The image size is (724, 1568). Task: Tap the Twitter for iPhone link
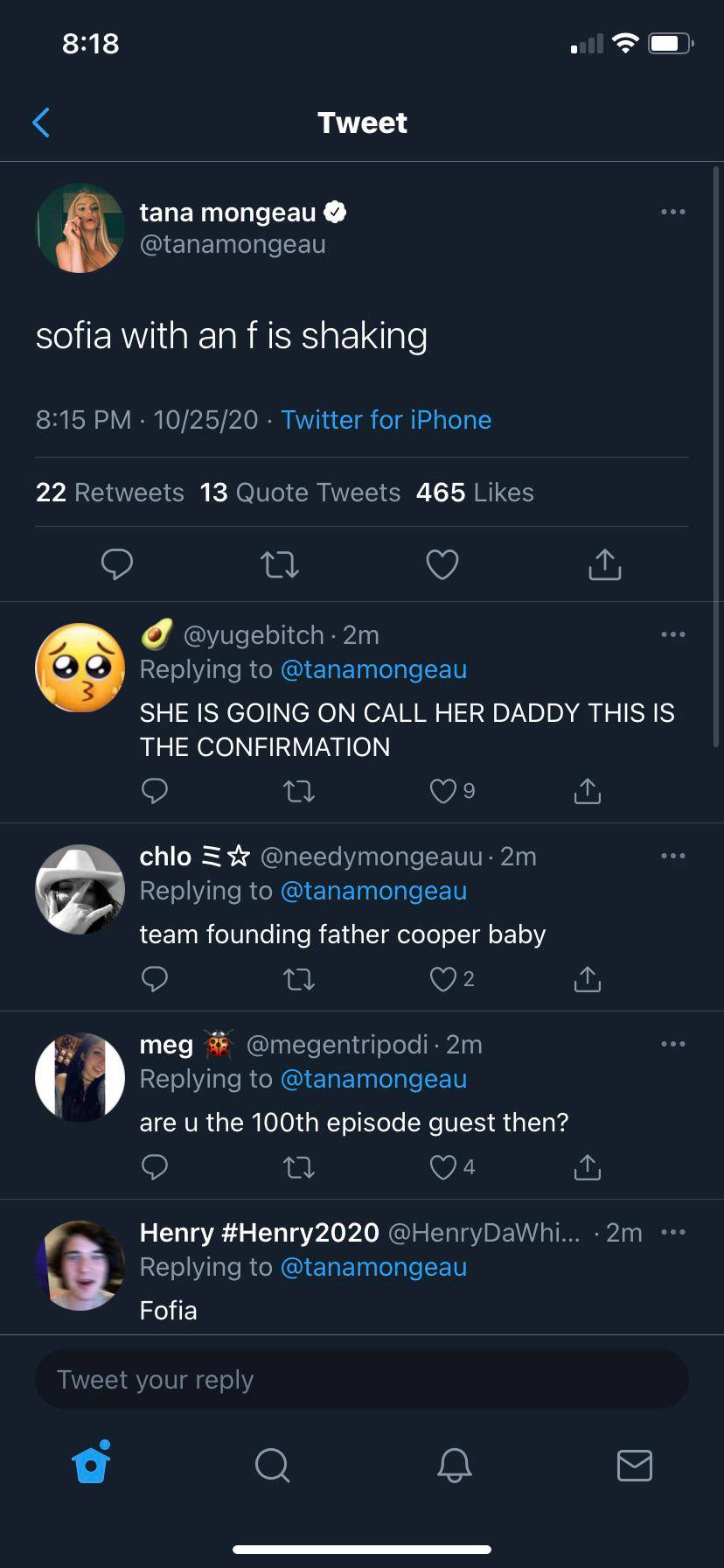(386, 420)
